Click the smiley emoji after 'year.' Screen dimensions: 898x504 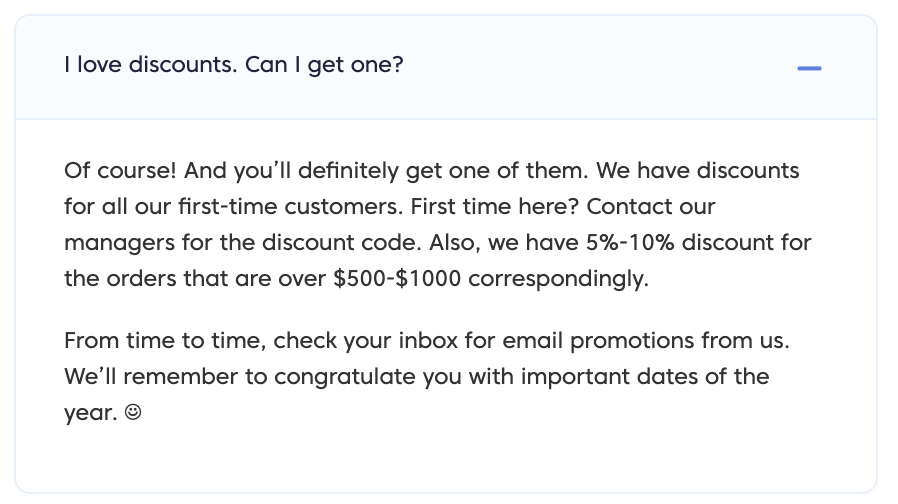pos(133,412)
